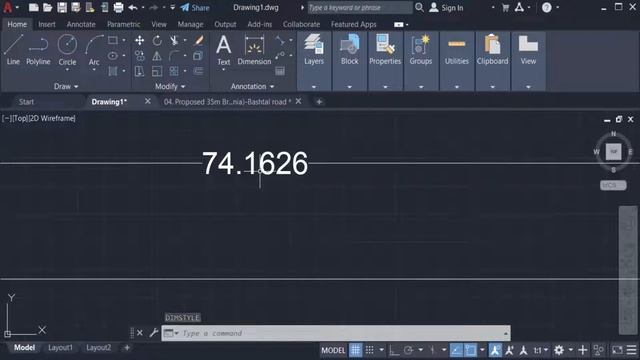Switch to the Output ribbon tab
Viewport: 640px width, 360px height.
[x=225, y=24]
